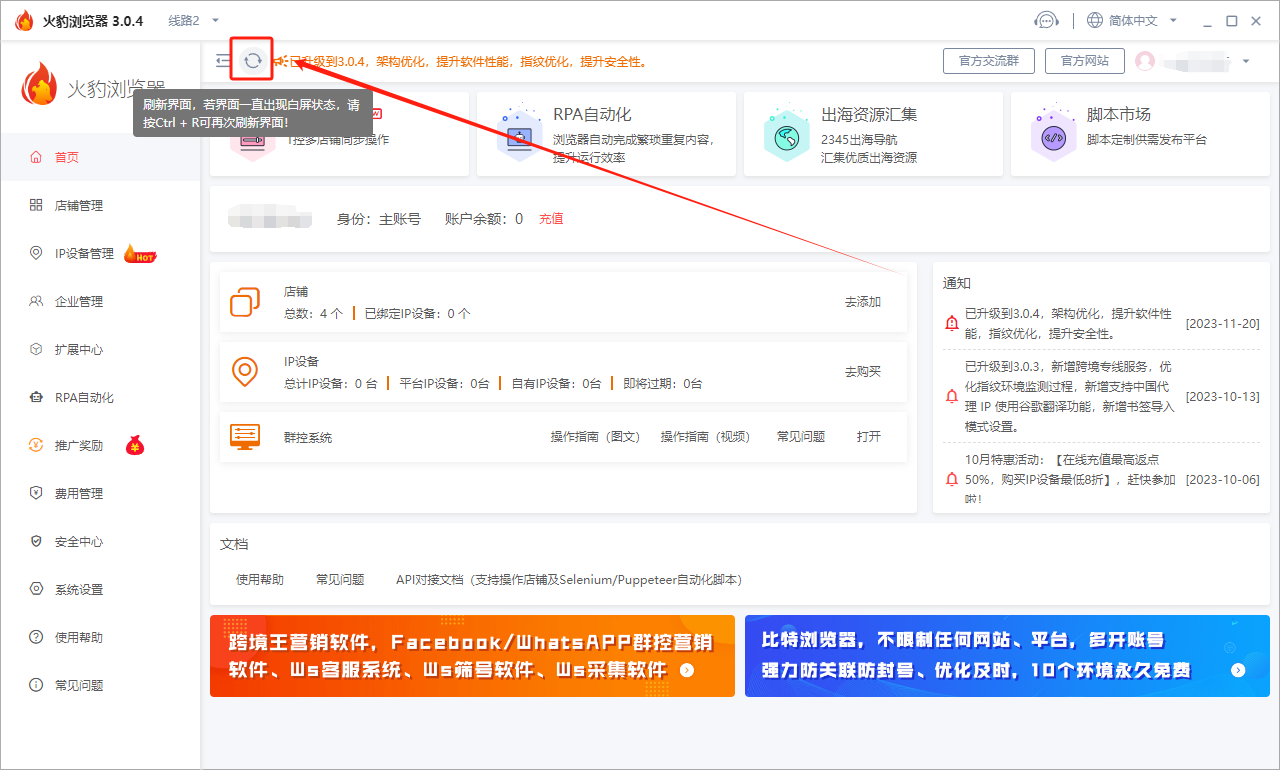1280x770 pixels.
Task: Click the 比特浏览器 banner
Action: [1007, 656]
